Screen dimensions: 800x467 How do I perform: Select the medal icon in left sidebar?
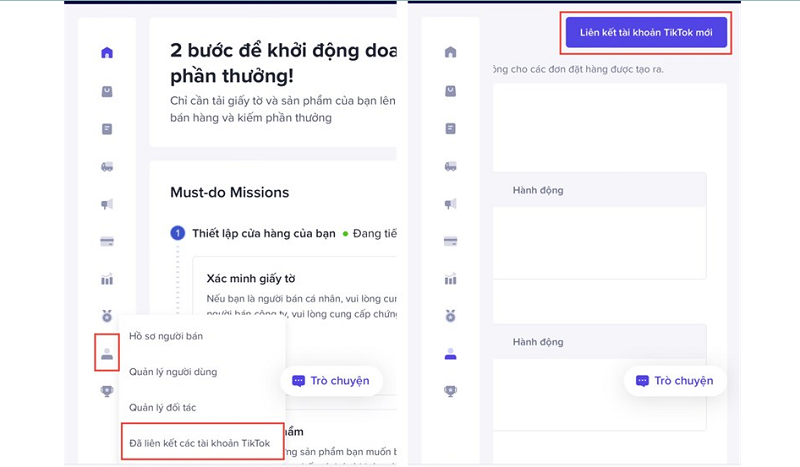point(107,316)
